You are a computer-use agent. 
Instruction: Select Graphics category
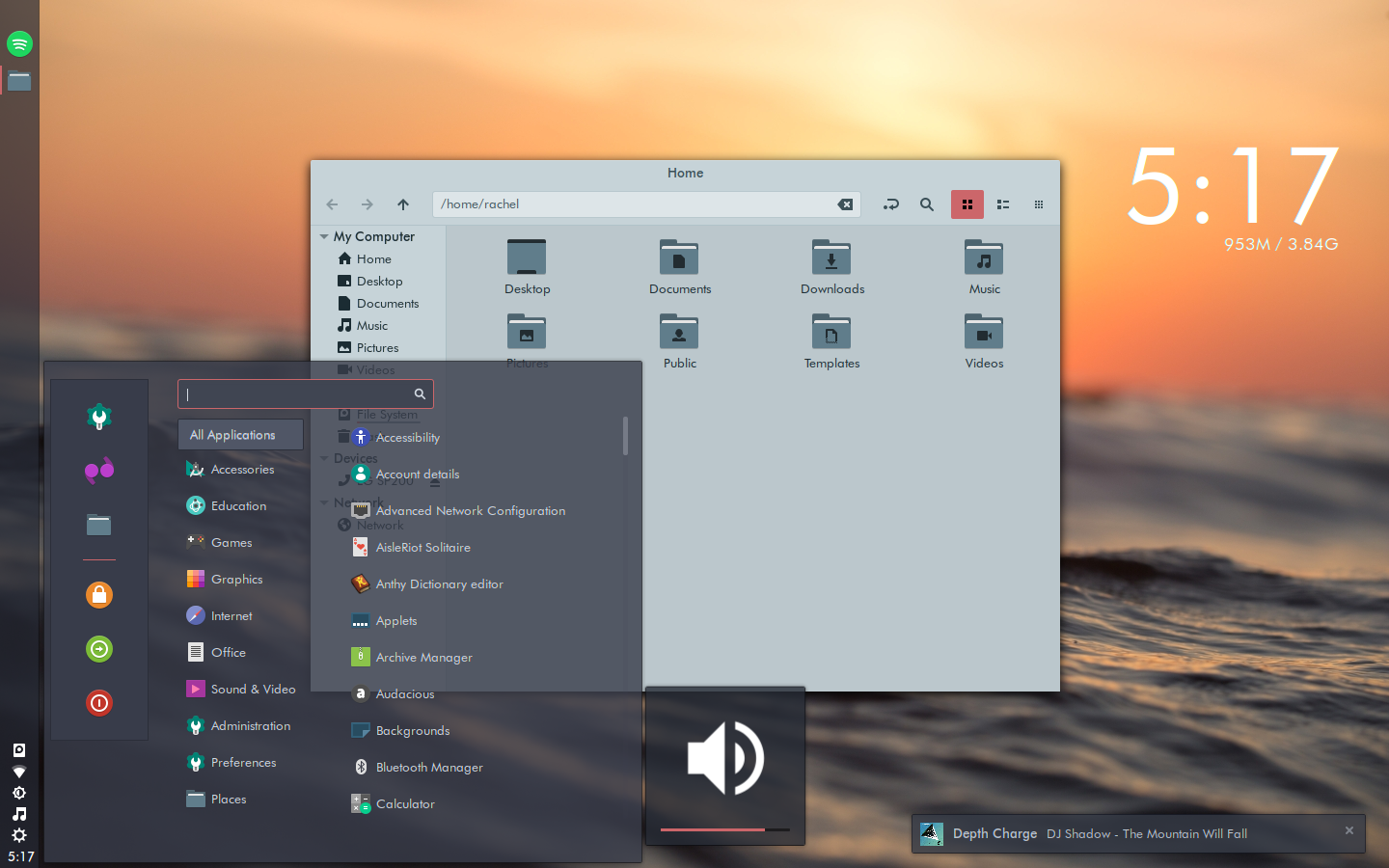(x=240, y=580)
